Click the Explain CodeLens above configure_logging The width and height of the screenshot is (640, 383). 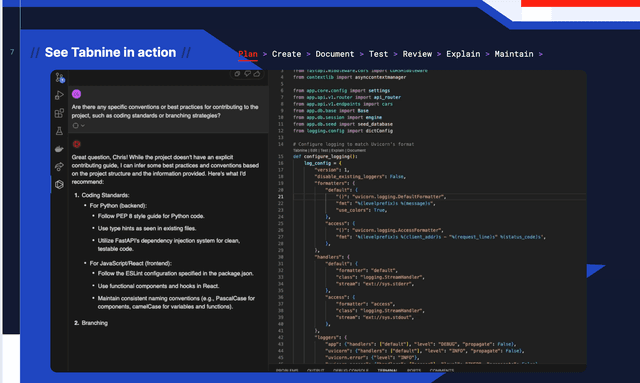(x=337, y=150)
